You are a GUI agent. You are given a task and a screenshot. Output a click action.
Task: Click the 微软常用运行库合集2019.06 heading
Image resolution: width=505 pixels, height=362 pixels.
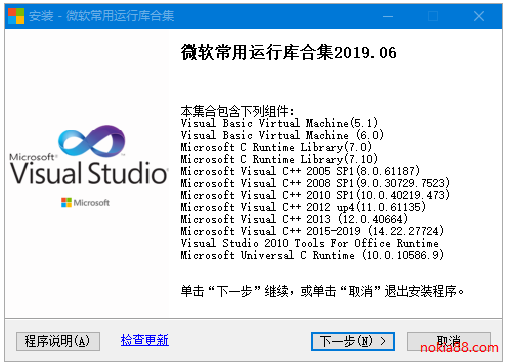coord(289,53)
